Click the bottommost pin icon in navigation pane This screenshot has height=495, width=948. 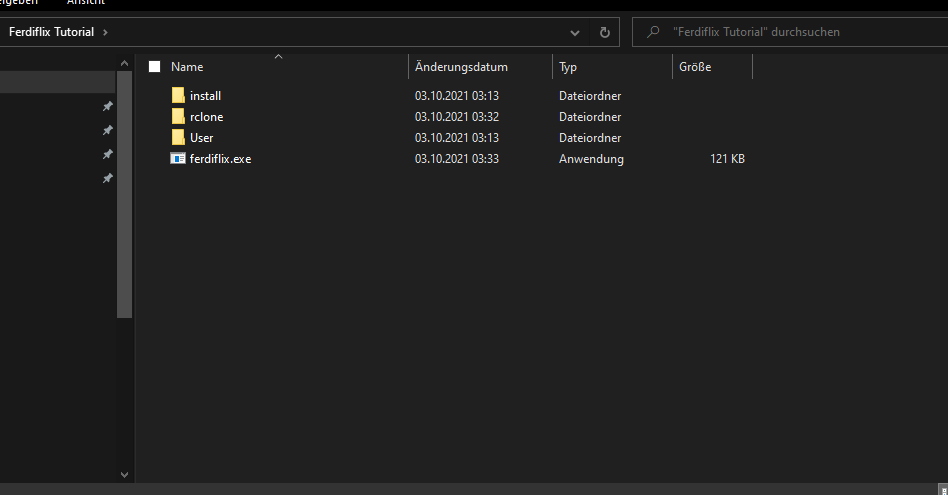pos(108,178)
